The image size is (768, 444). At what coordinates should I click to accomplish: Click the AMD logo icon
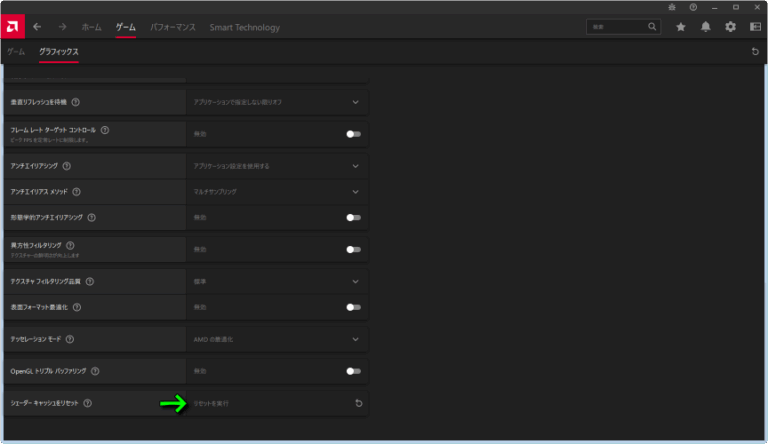13,27
